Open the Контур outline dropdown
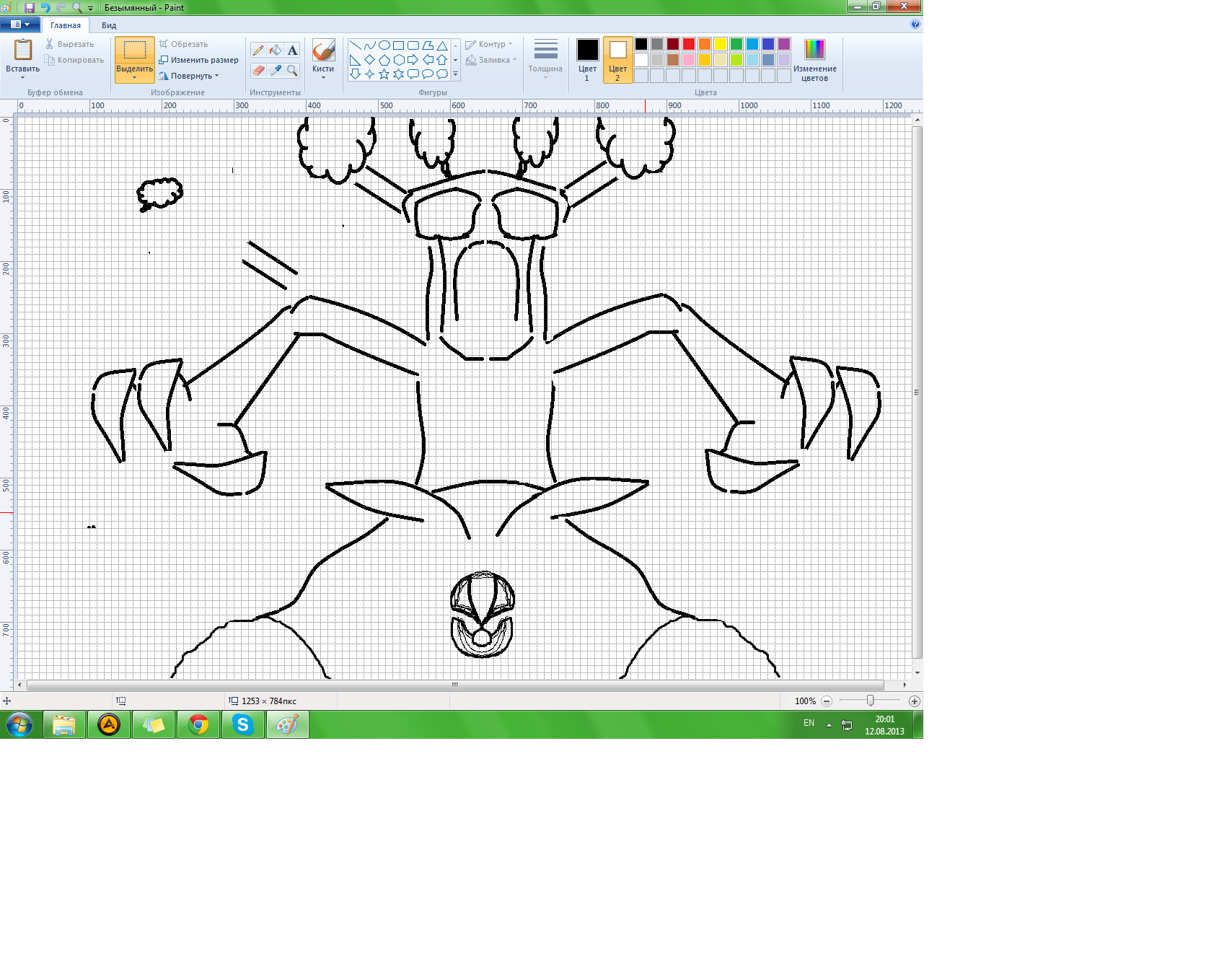This screenshot has height=974, width=1232. [x=489, y=44]
